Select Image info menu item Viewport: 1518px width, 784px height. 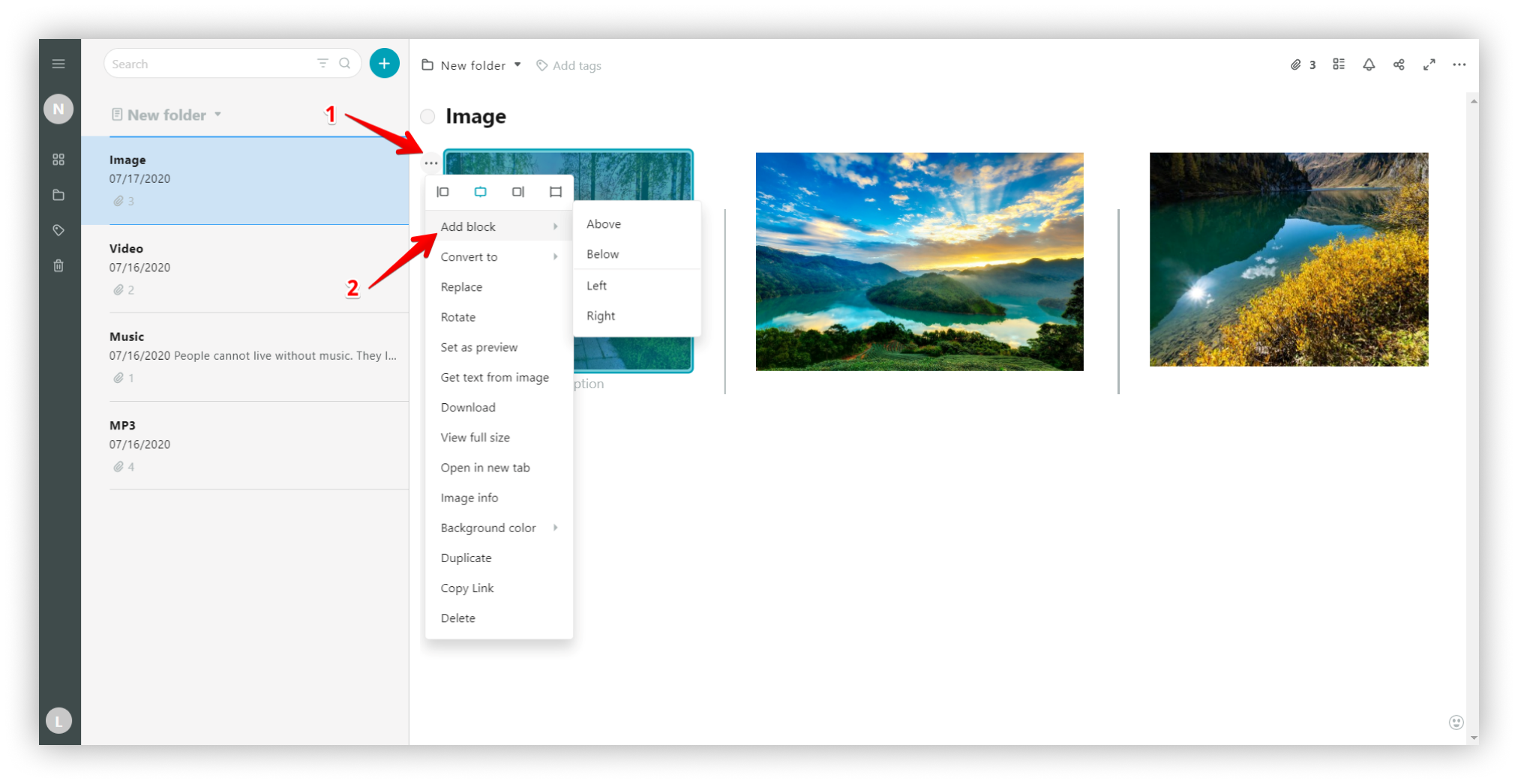pyautogui.click(x=499, y=498)
